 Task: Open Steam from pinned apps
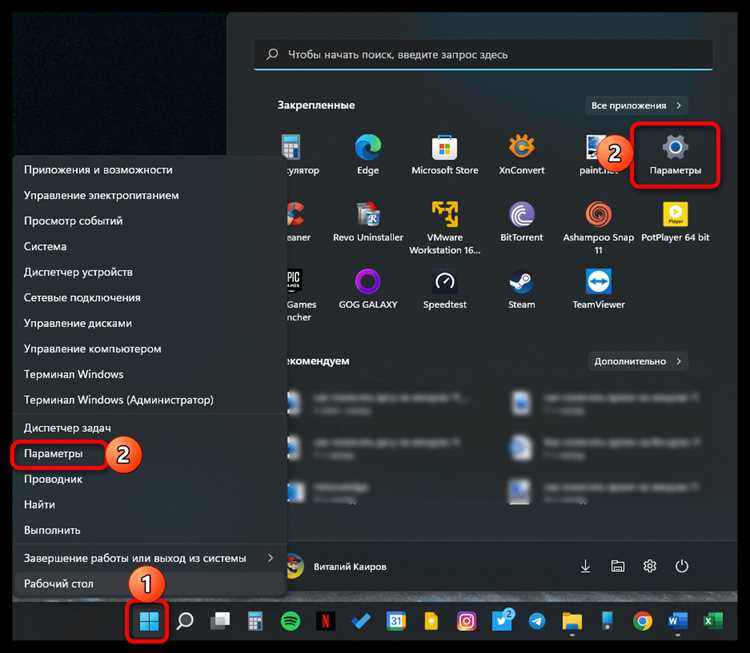[521, 288]
